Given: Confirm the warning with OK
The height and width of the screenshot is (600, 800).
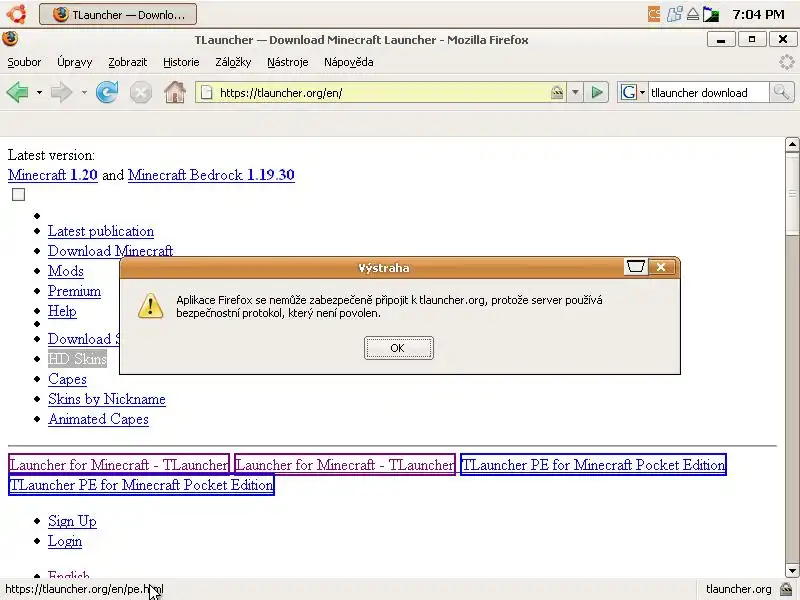Looking at the screenshot, I should (398, 348).
